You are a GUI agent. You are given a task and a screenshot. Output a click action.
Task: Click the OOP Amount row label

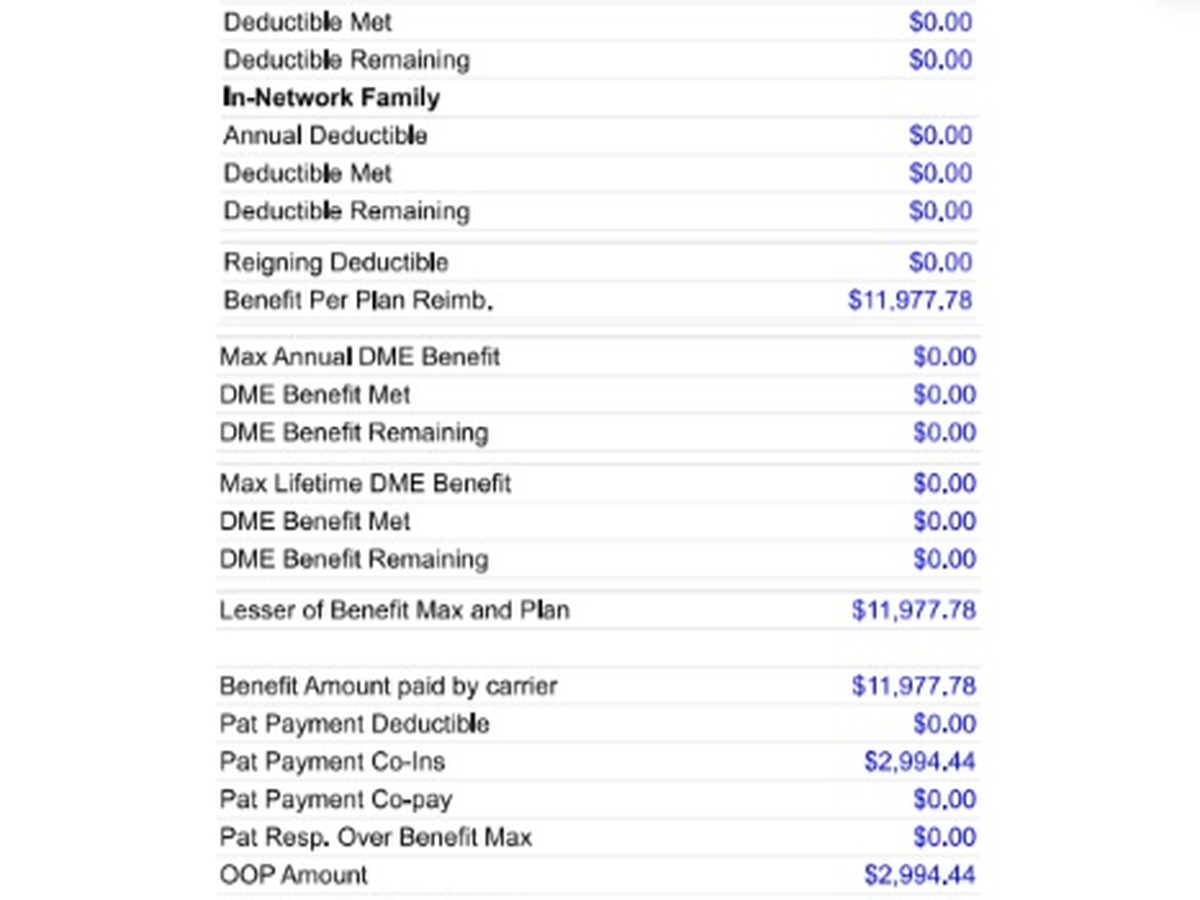coord(294,876)
